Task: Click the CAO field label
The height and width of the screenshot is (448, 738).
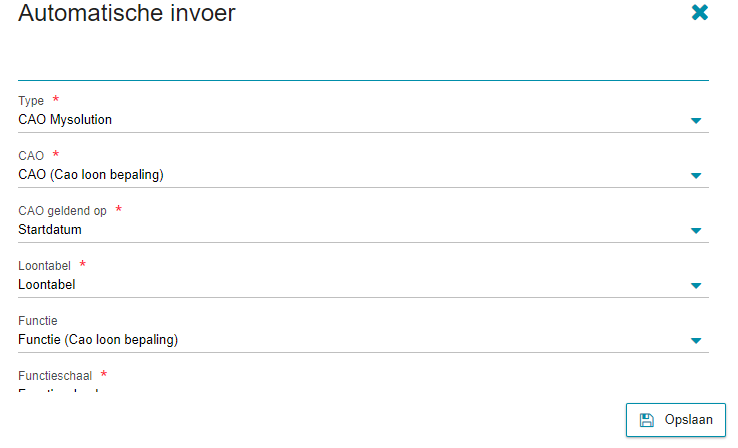Action: point(31,156)
